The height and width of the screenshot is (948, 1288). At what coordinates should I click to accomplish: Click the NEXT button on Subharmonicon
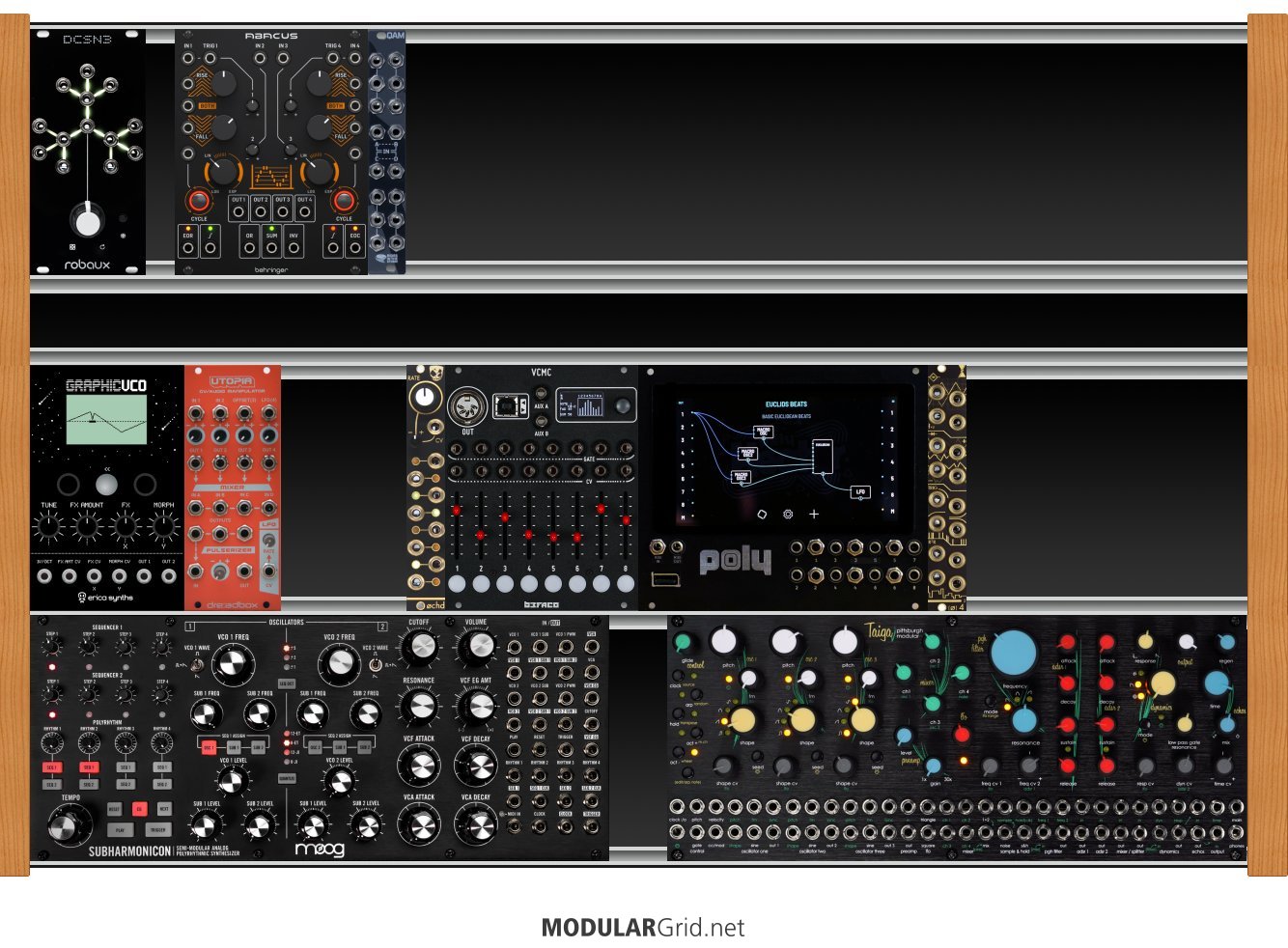(x=164, y=809)
